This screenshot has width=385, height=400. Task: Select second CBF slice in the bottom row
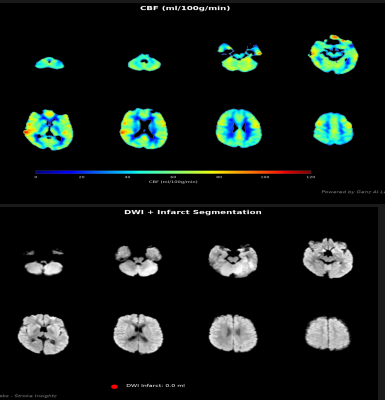click(144, 128)
